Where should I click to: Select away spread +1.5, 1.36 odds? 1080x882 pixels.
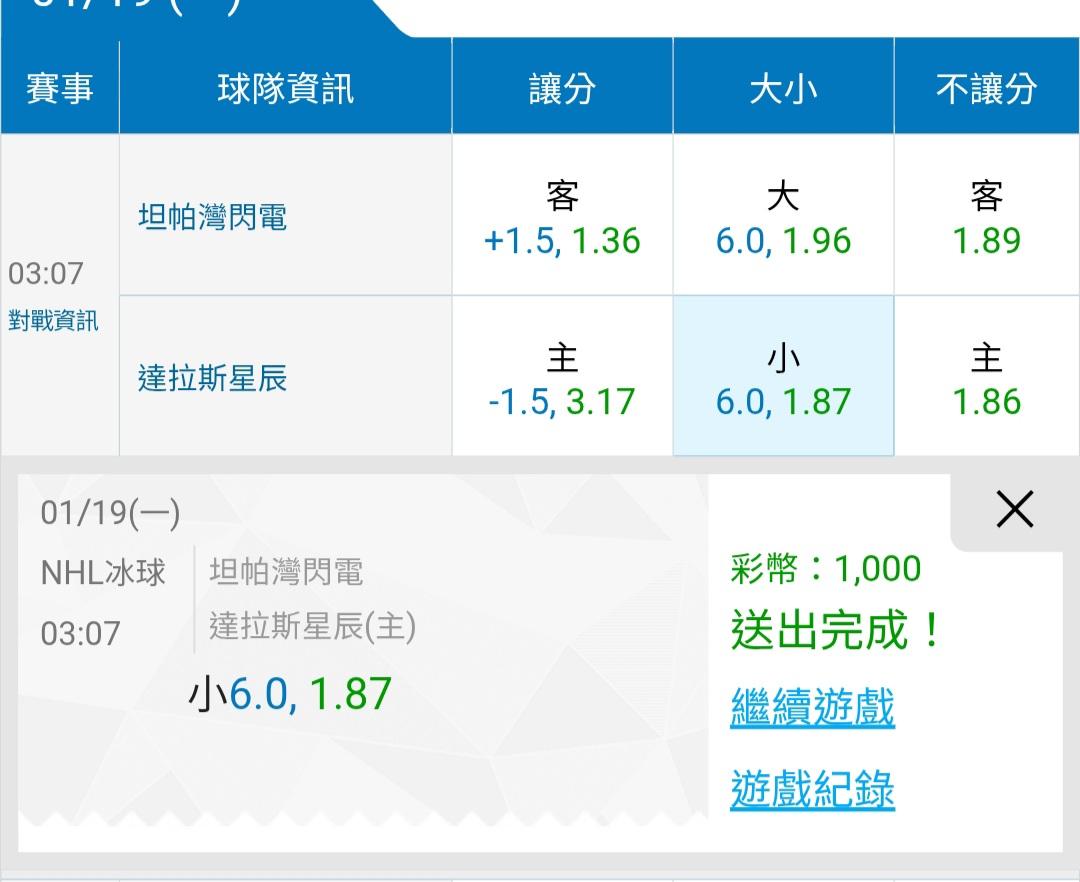[562, 216]
